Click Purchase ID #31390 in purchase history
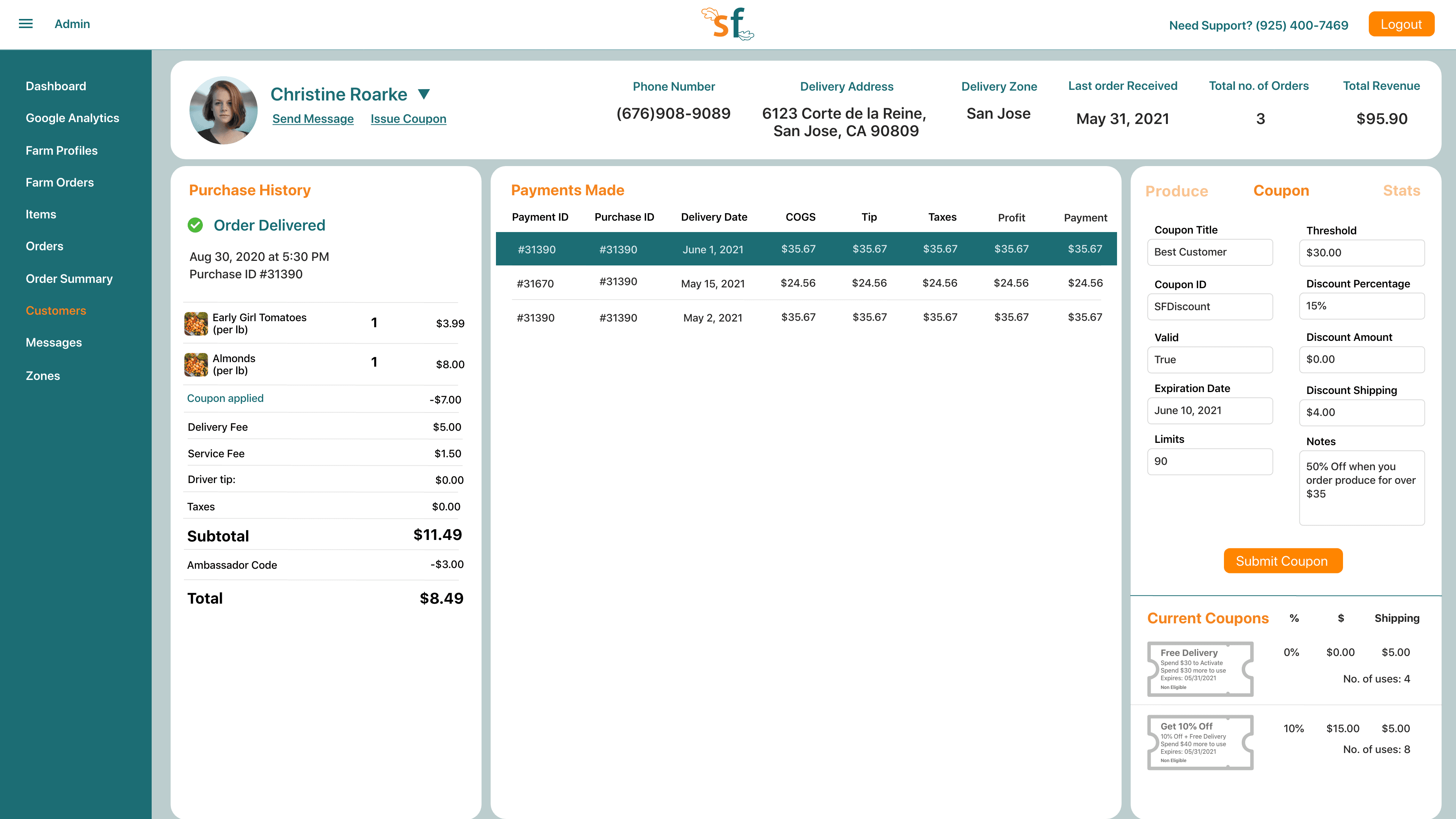Viewport: 1456px width, 819px height. pyautogui.click(x=246, y=274)
